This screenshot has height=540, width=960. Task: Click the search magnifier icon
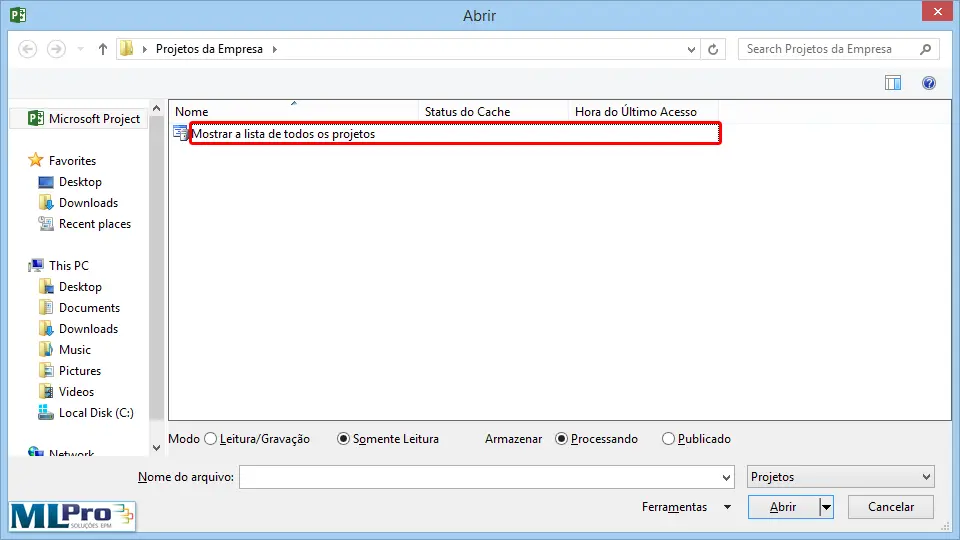[x=925, y=49]
